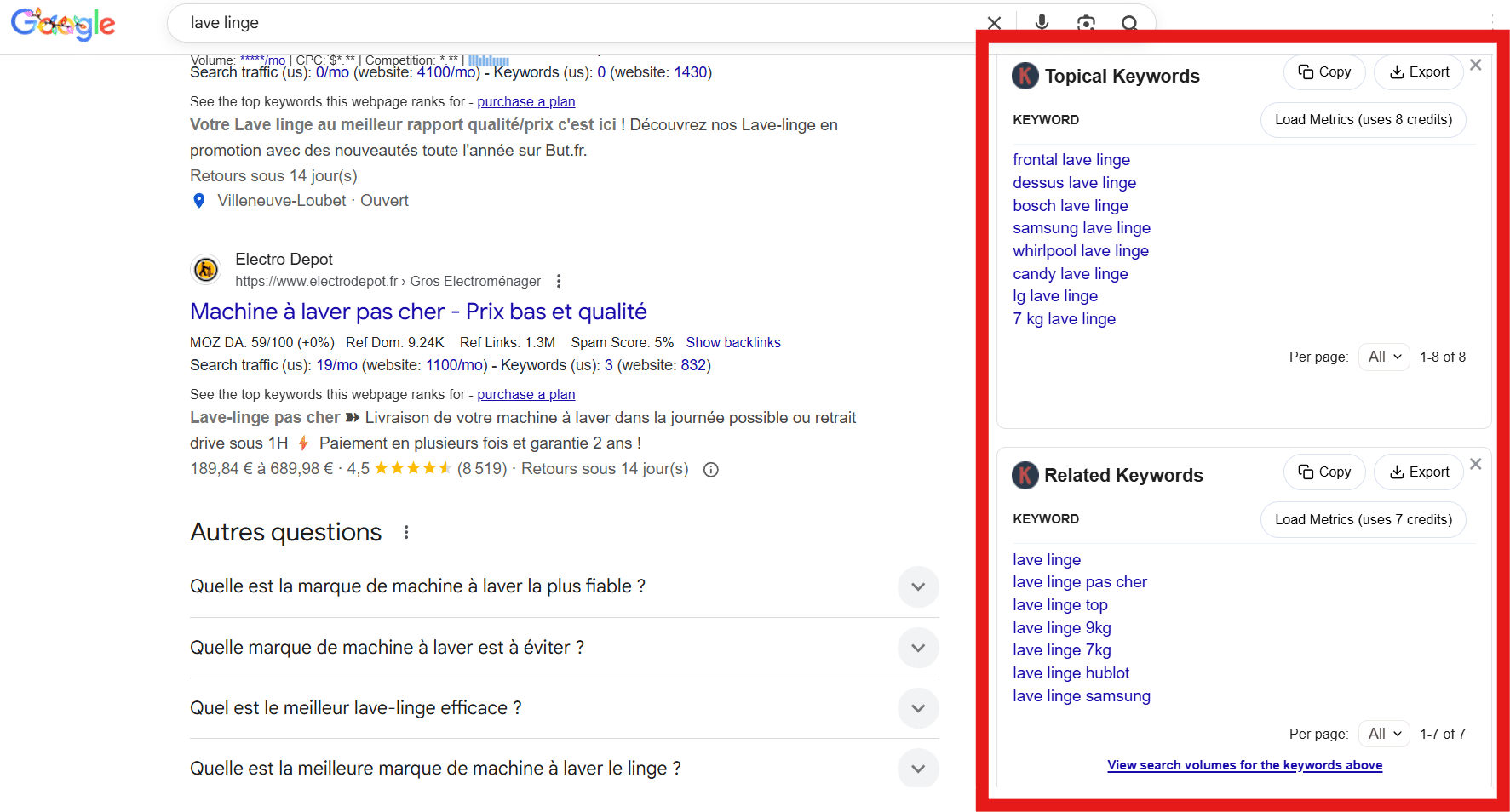Screen dimensions: 1510x812
Task: Open search by image with the camera icon
Action: (x=1086, y=23)
